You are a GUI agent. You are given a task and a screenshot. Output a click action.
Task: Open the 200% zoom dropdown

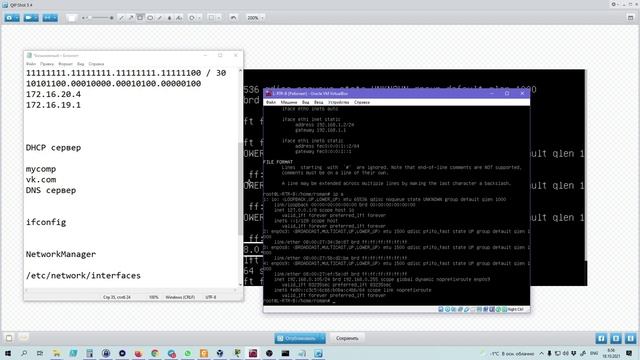pyautogui.click(x=255, y=18)
